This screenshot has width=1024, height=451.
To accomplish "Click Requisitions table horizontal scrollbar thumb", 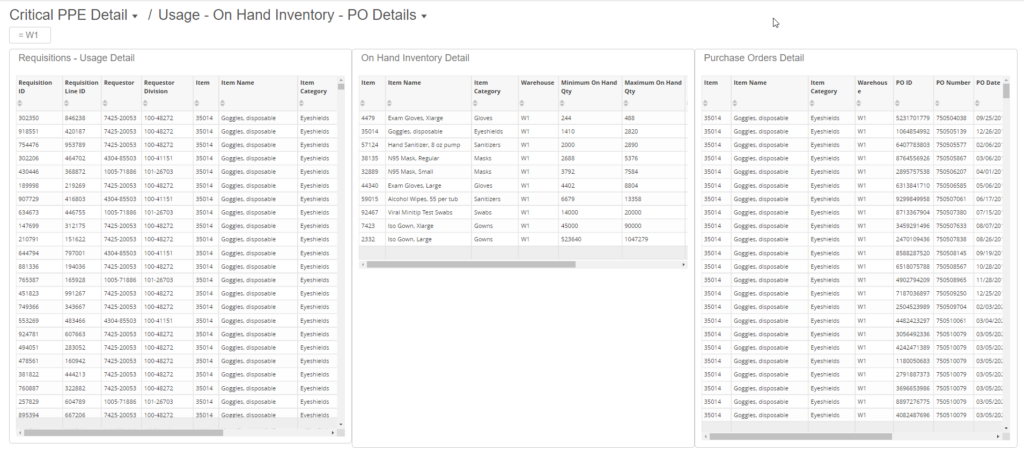I will pos(123,433).
